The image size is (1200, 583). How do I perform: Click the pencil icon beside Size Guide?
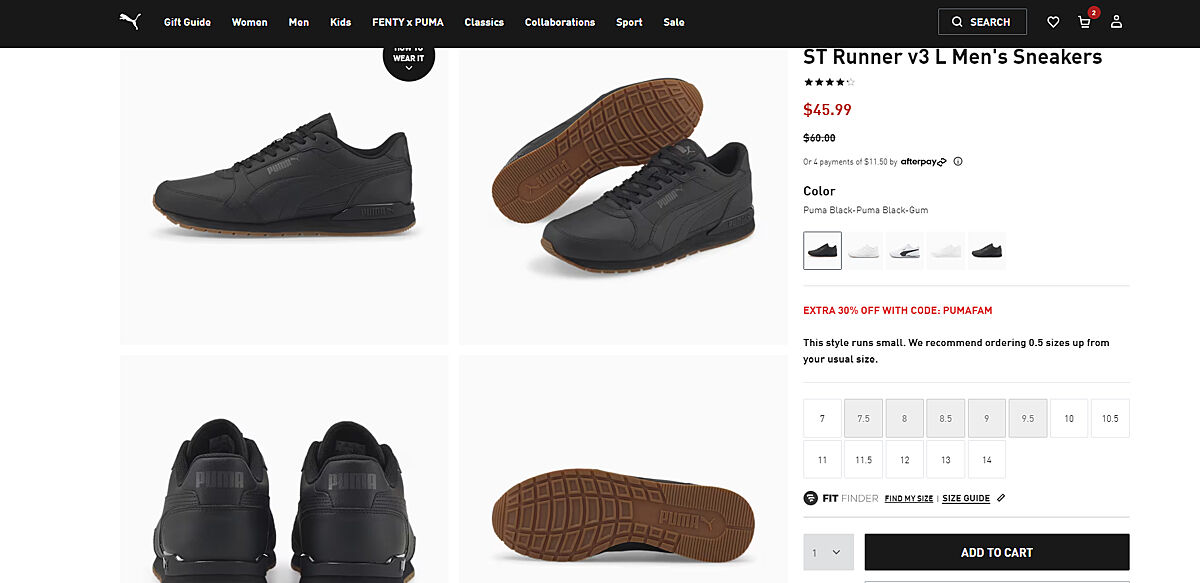[1001, 498]
